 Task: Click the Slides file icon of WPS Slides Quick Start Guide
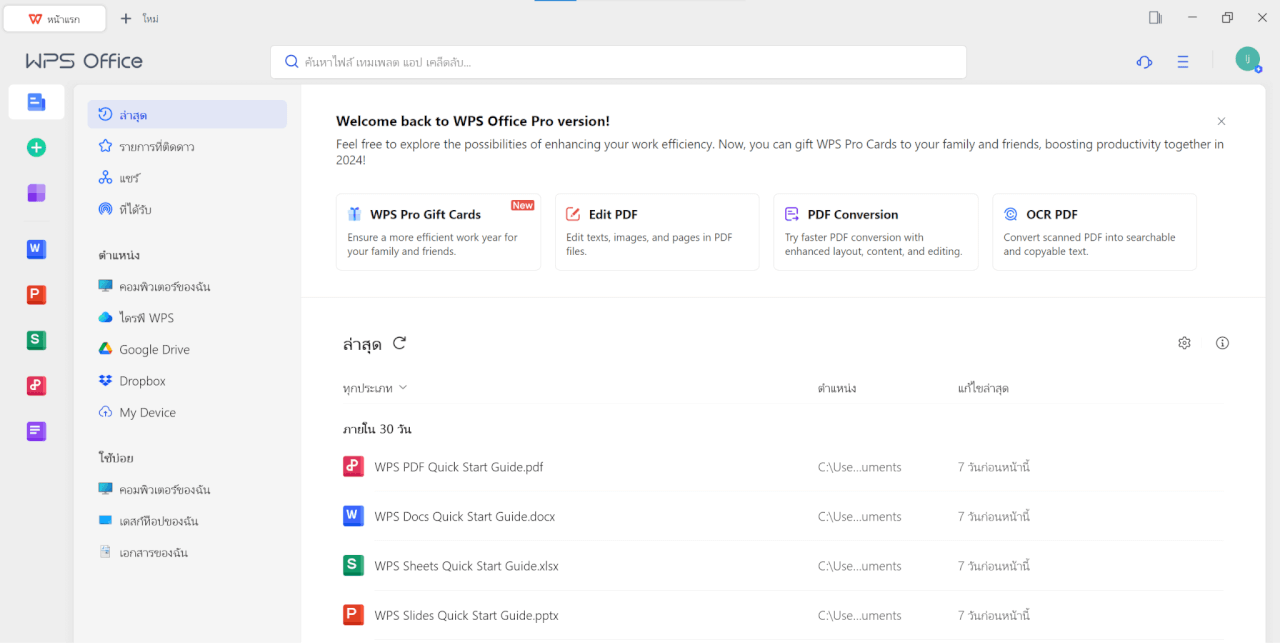click(x=353, y=615)
